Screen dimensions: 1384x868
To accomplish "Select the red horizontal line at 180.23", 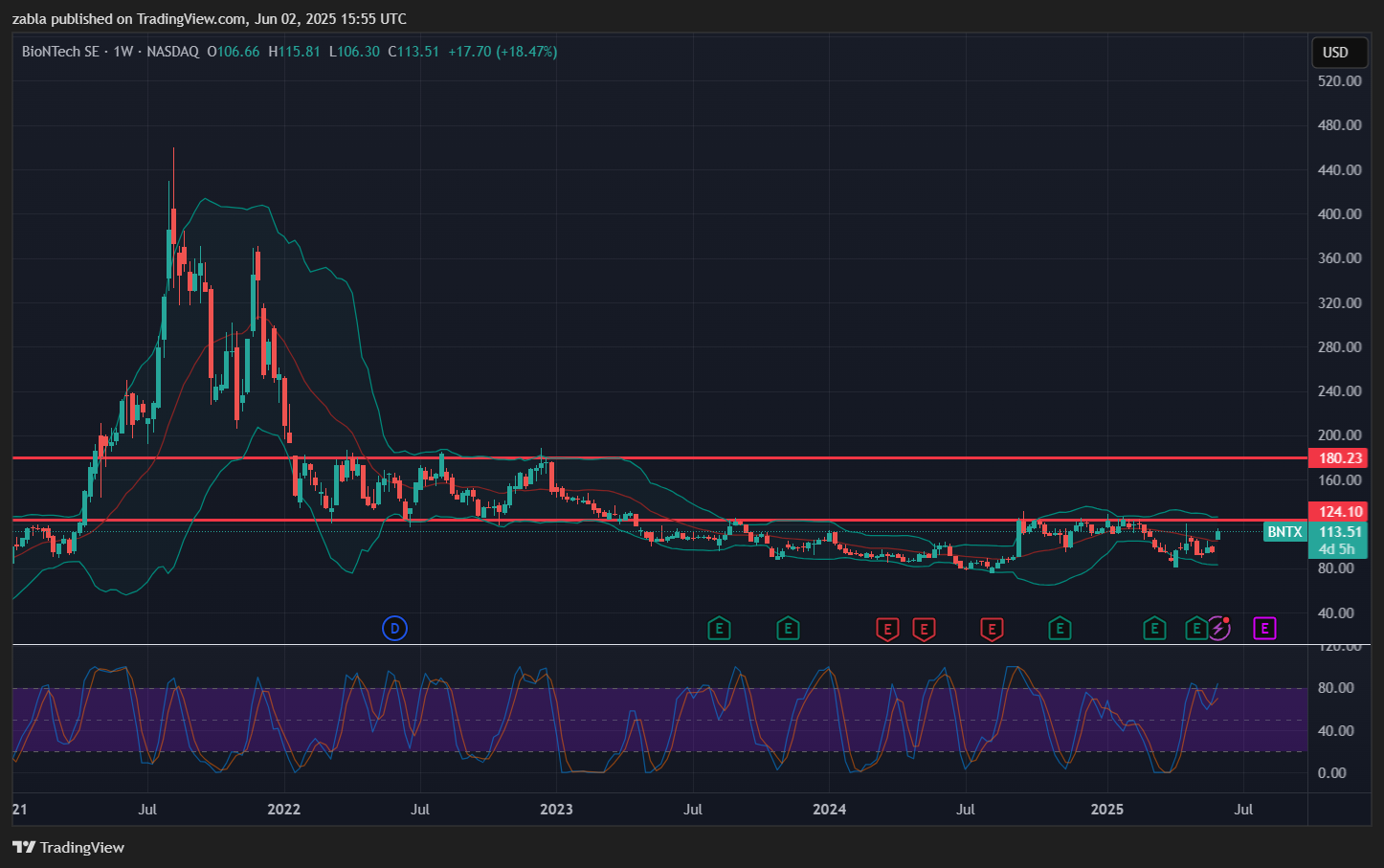I will pyautogui.click(x=660, y=458).
